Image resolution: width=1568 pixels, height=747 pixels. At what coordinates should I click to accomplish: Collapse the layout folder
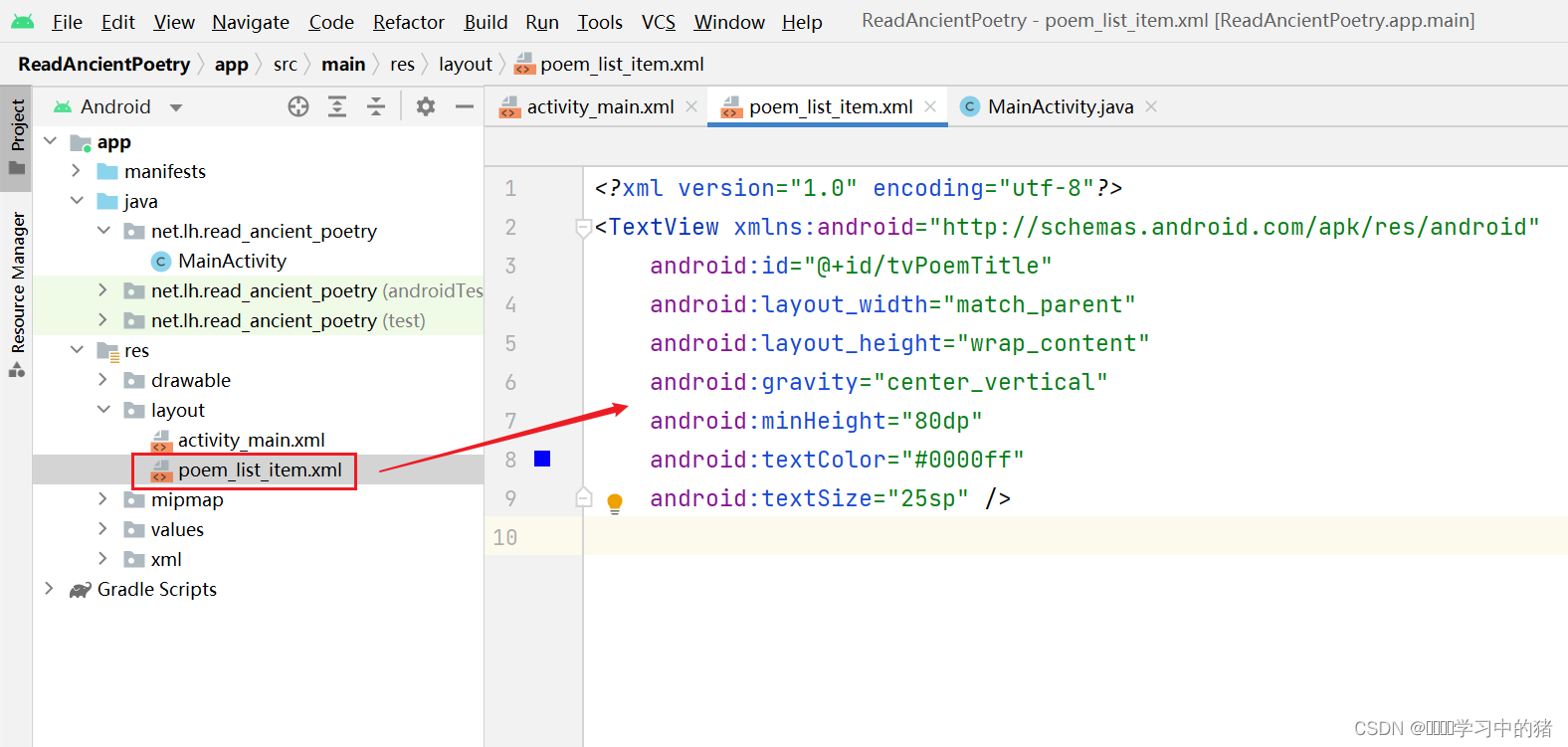pyautogui.click(x=103, y=410)
